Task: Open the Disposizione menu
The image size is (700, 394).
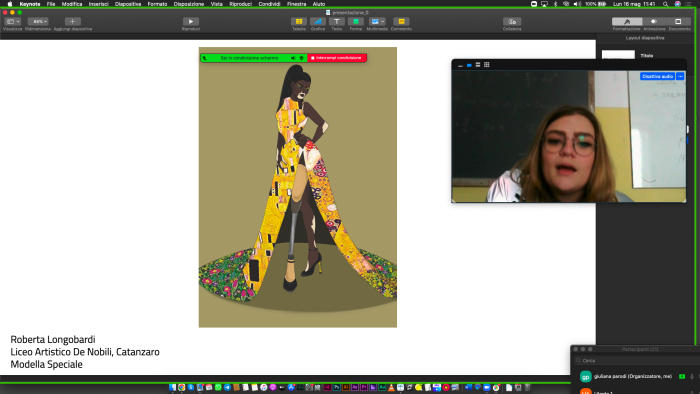Action: (189, 4)
